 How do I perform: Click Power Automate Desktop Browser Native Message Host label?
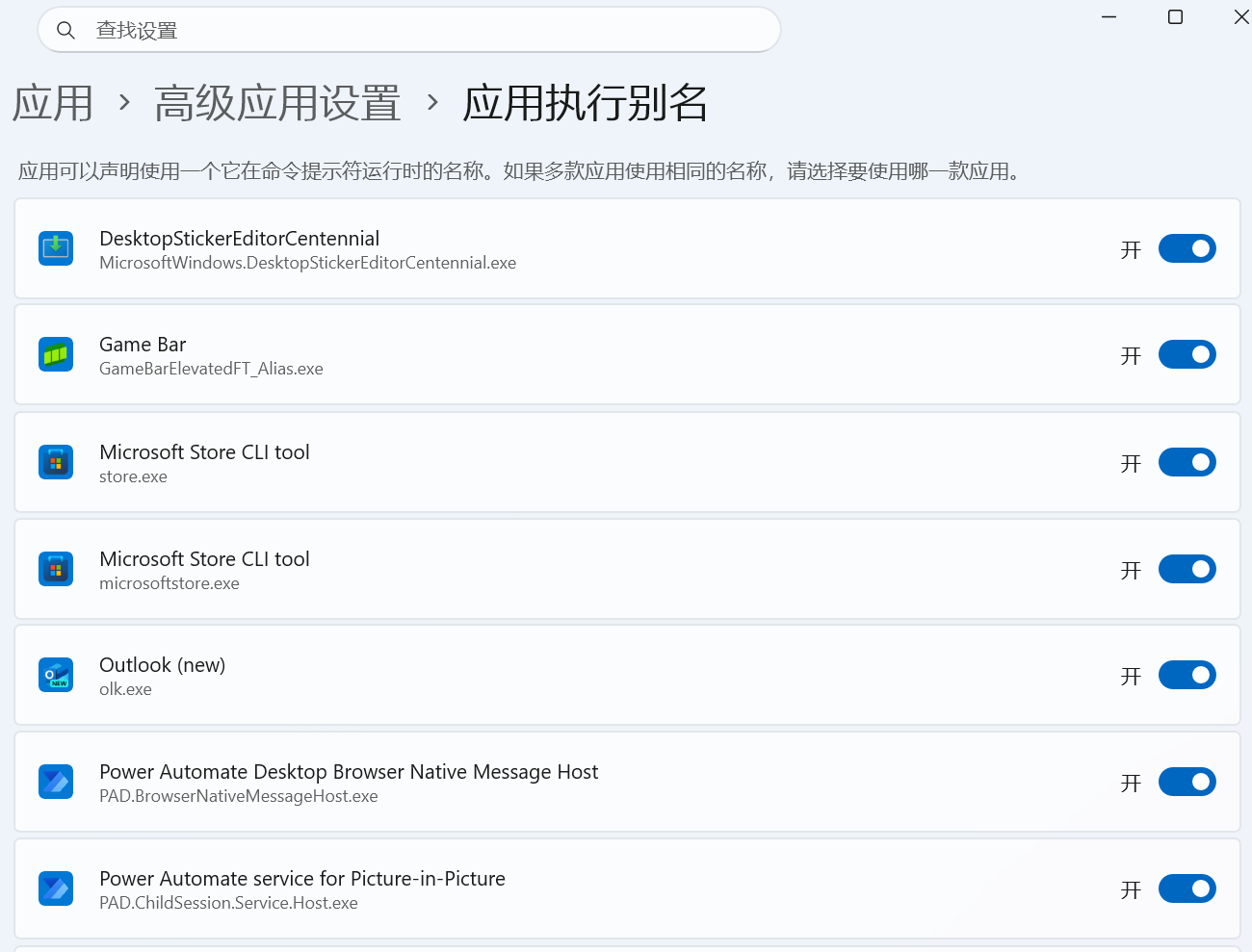pos(349,772)
